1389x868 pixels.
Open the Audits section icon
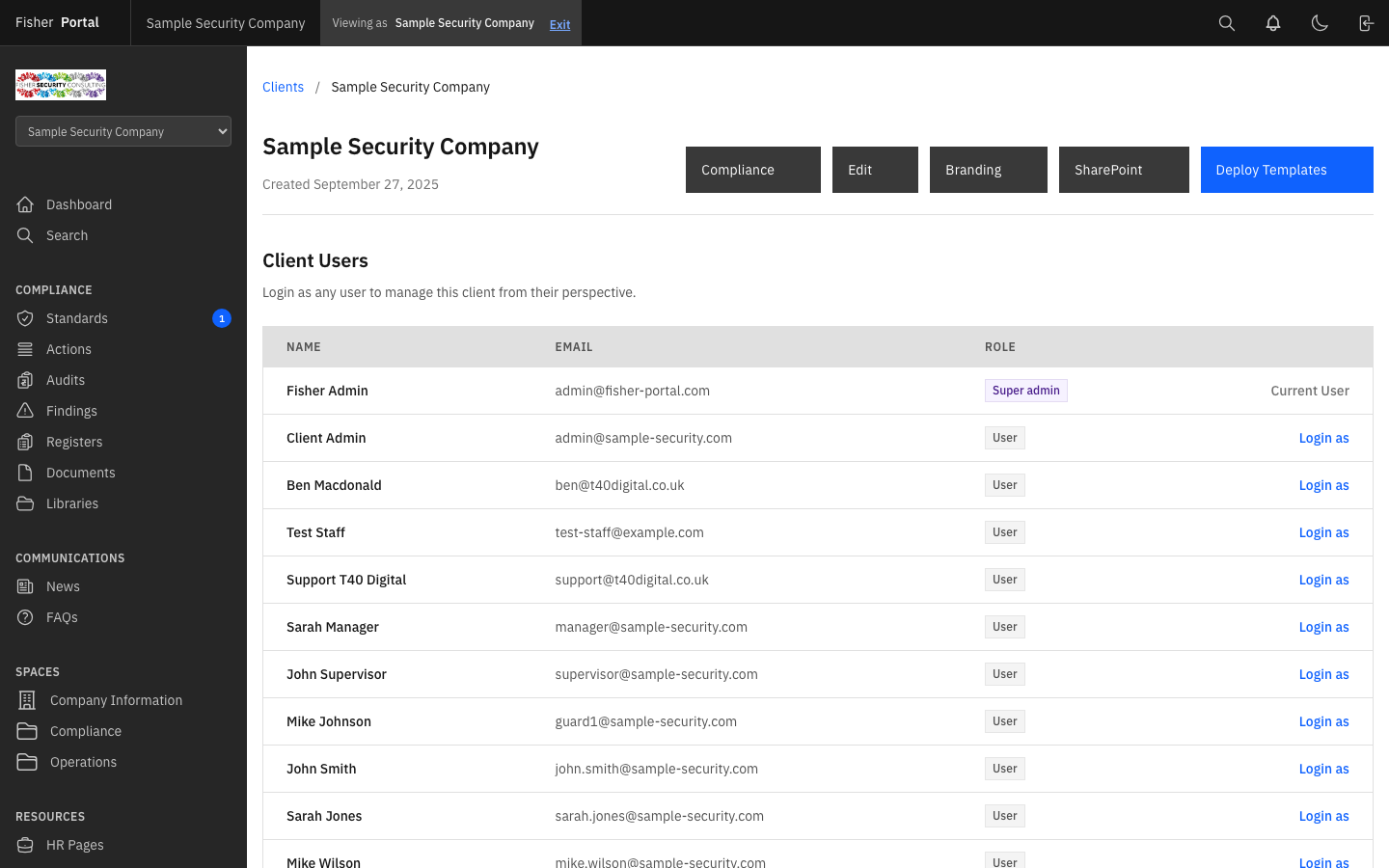26,380
